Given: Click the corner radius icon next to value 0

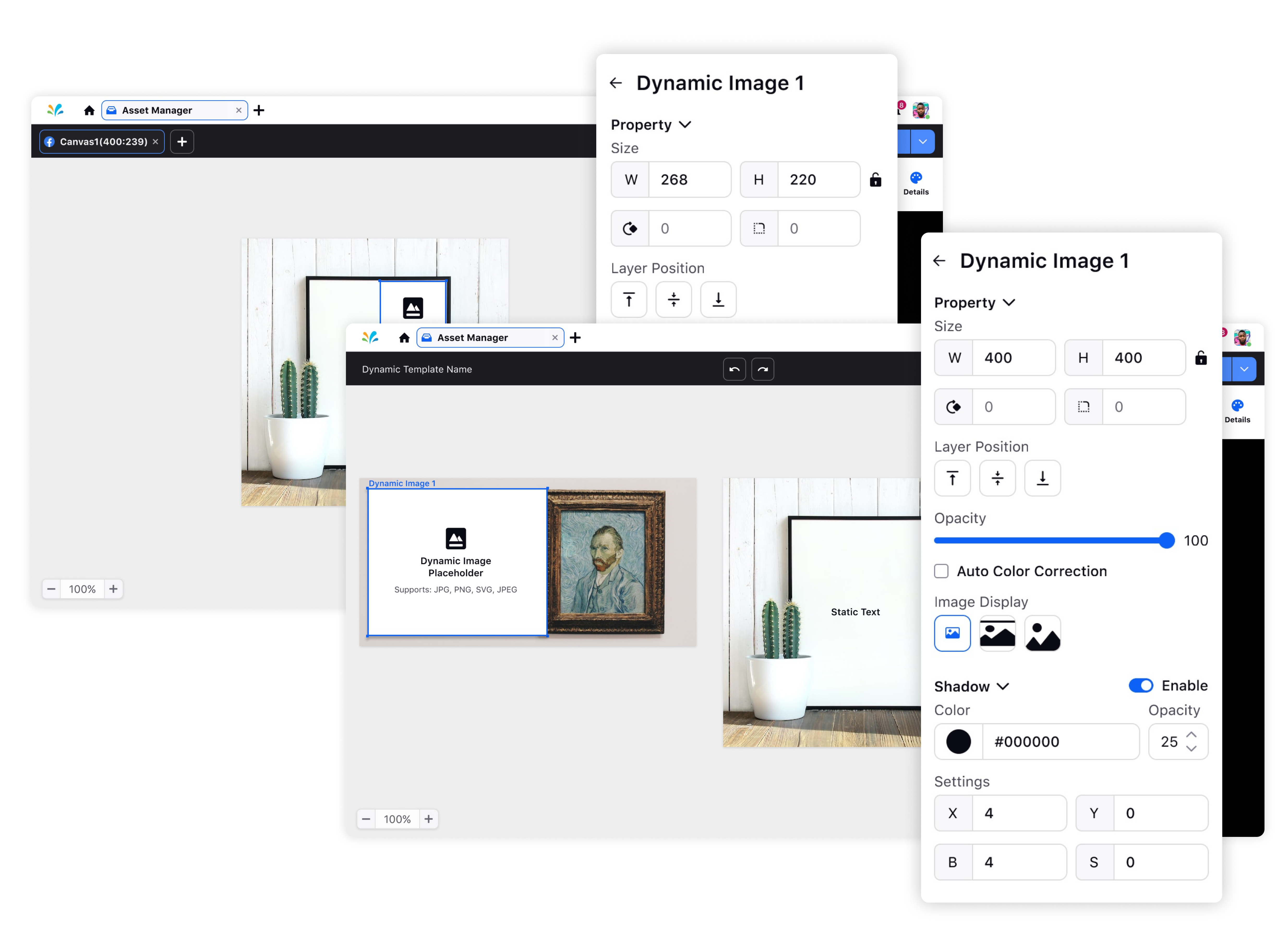Looking at the screenshot, I should (1083, 407).
